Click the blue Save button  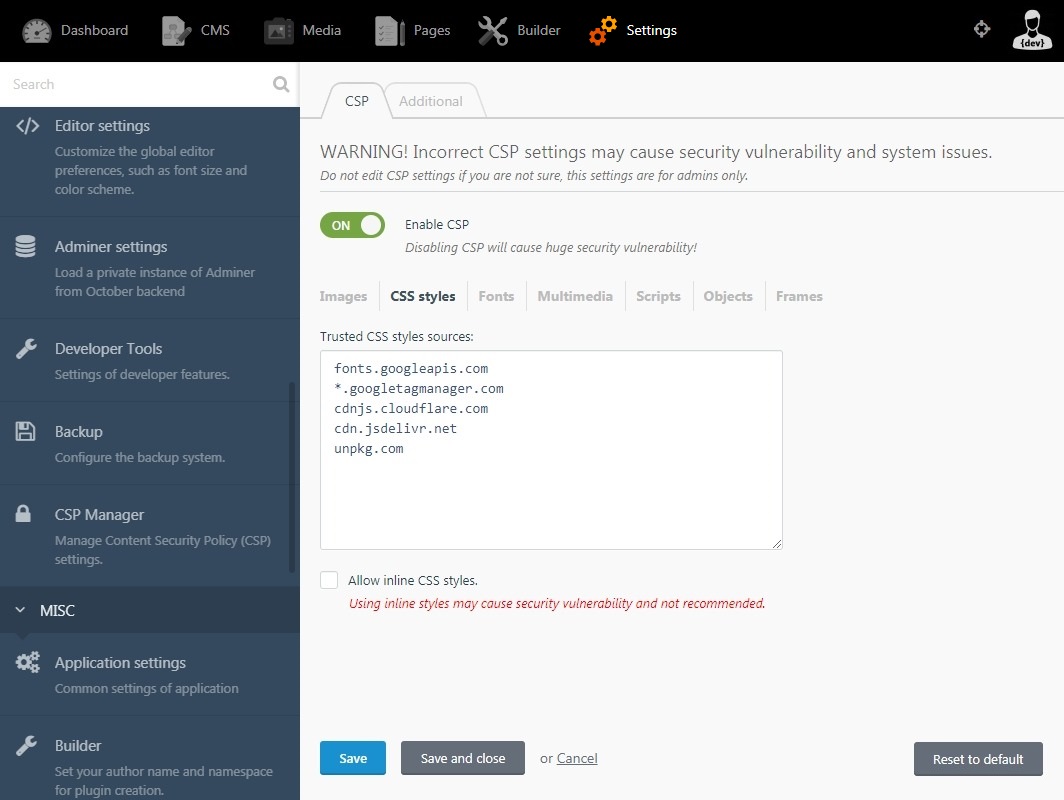pyautogui.click(x=353, y=758)
